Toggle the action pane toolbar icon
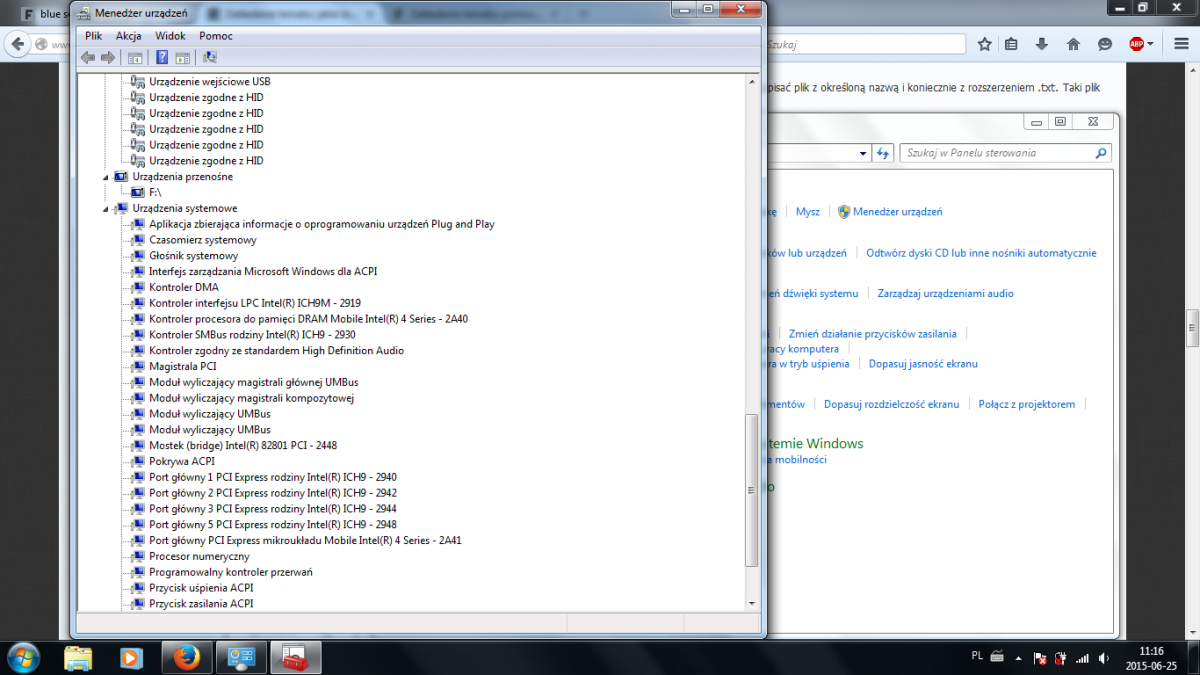The image size is (1200, 675). point(183,58)
